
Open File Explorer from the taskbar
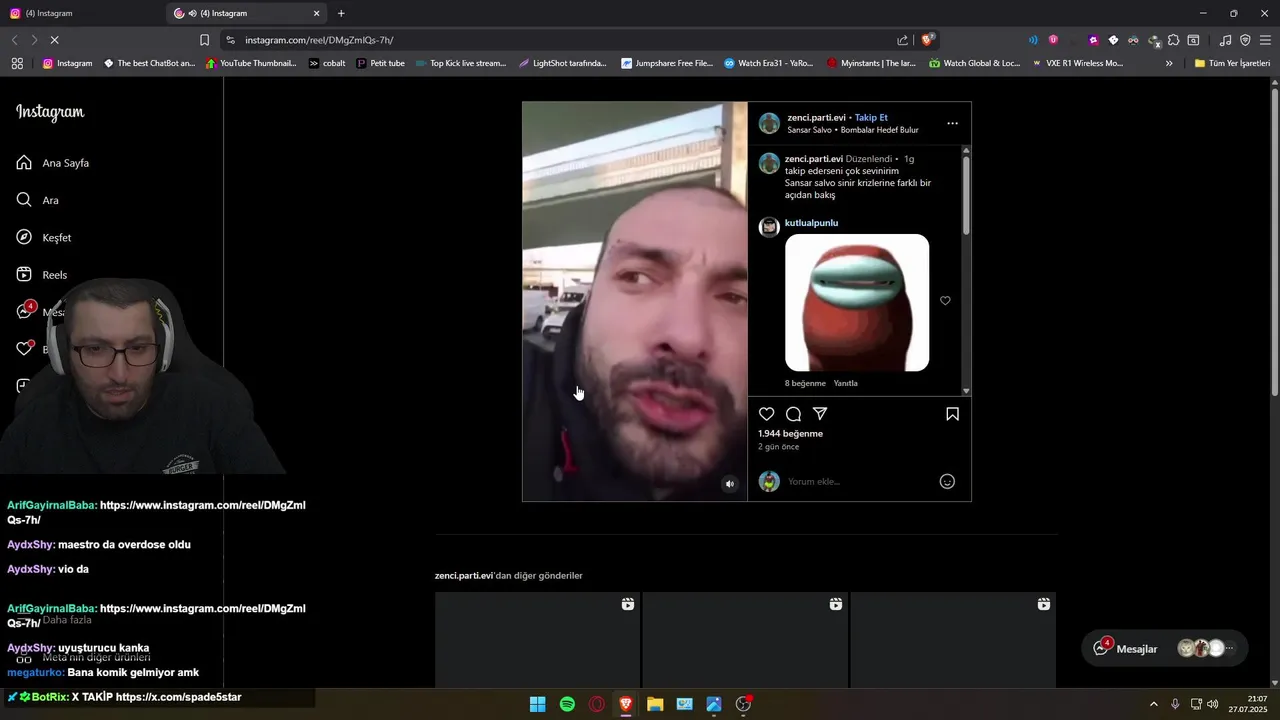655,704
